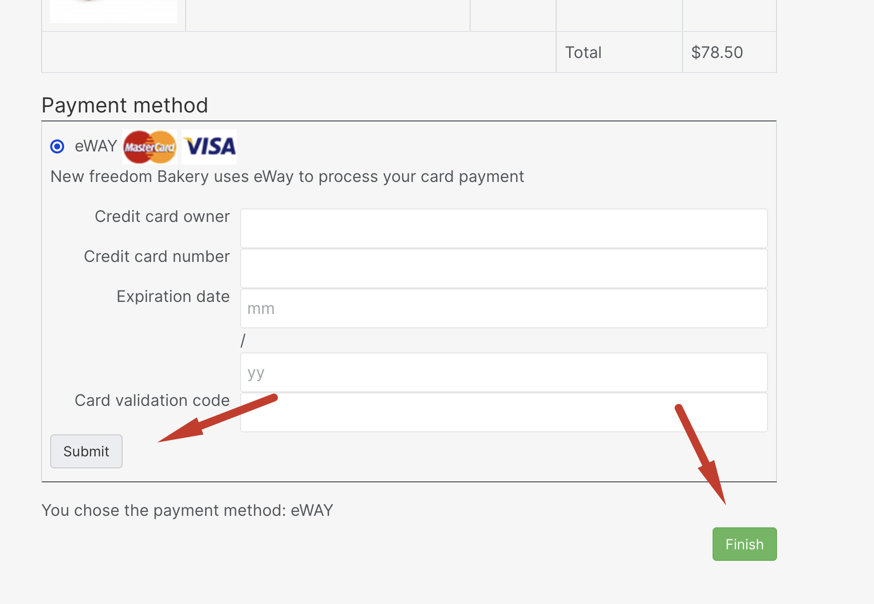Click the $78.50 total amount
The image size is (874, 604).
717,52
